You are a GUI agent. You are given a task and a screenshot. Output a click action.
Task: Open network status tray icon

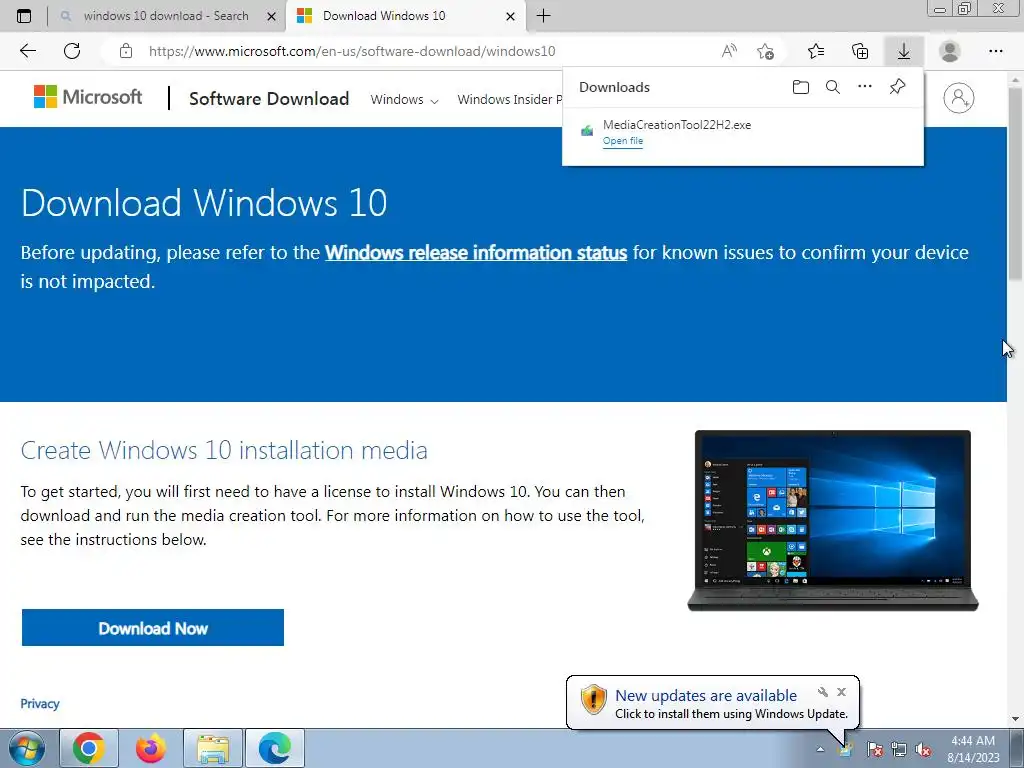point(899,749)
